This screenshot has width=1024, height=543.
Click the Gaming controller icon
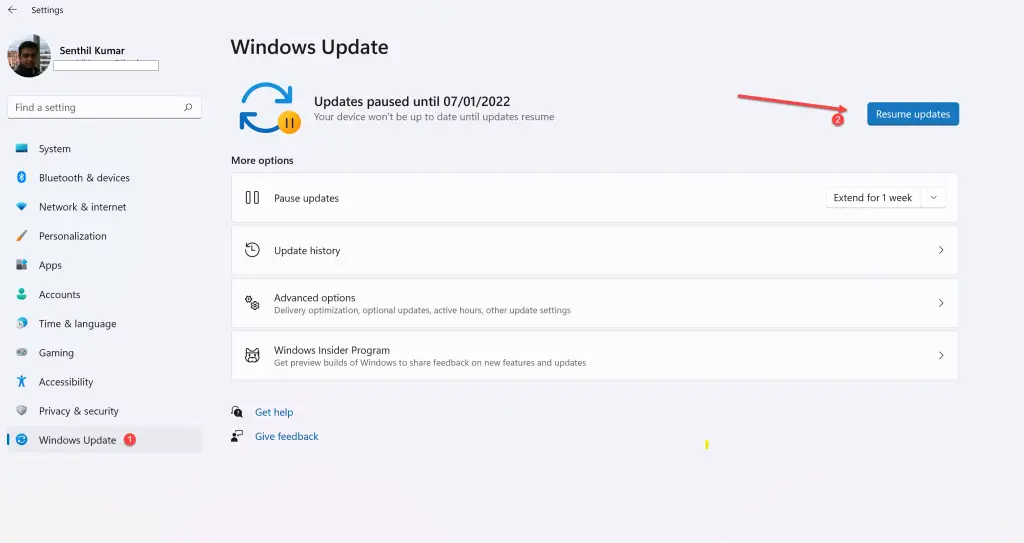click(x=22, y=352)
